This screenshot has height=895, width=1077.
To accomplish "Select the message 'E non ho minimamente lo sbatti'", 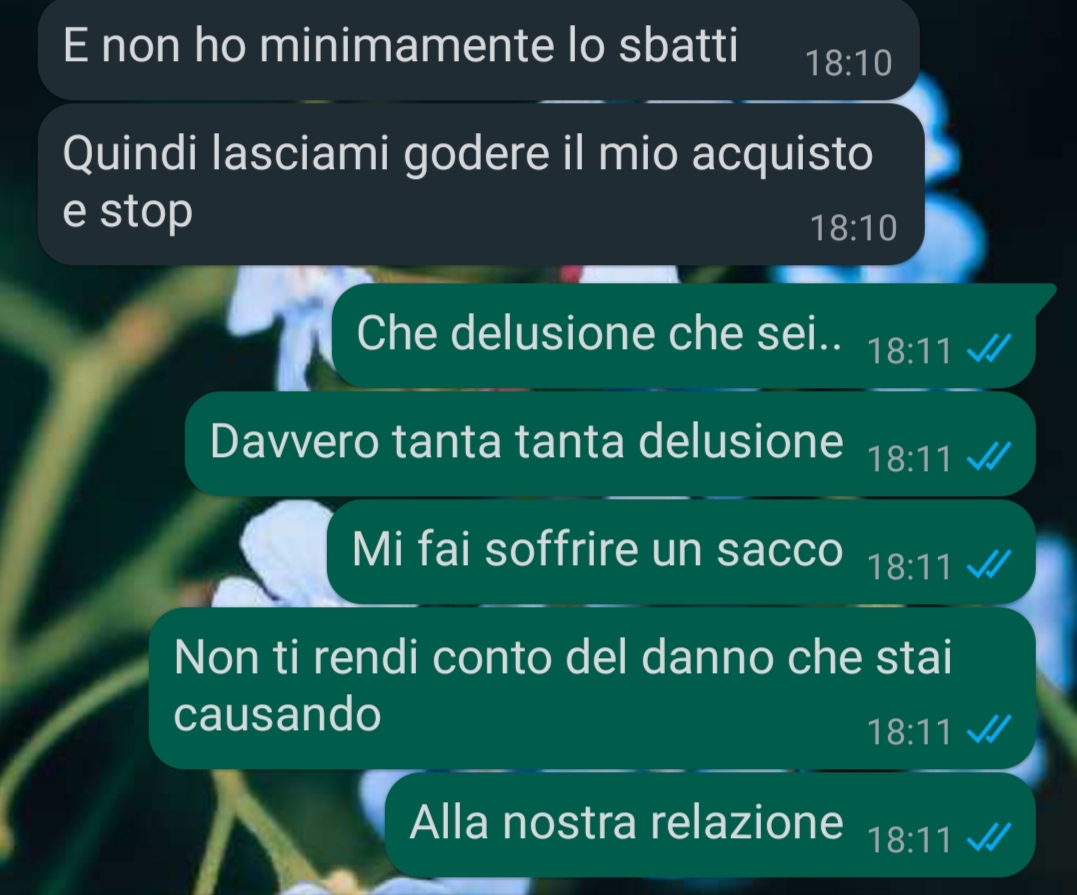I will coord(479,48).
